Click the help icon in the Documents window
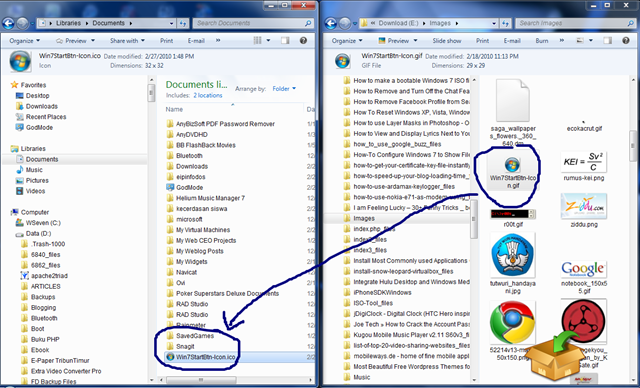 click(303, 40)
